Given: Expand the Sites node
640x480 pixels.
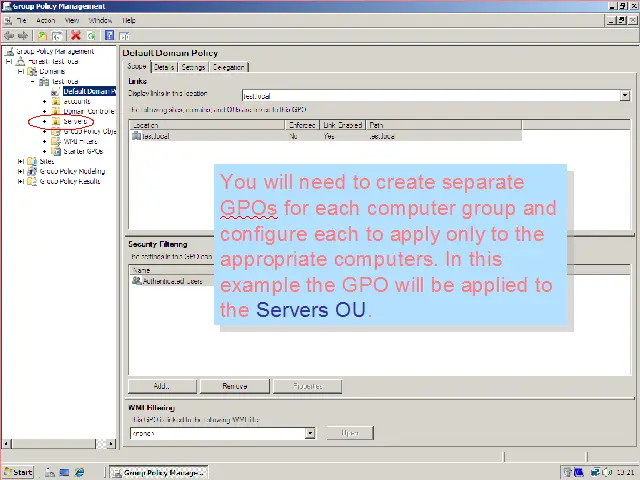Looking at the screenshot, I should pos(21,161).
